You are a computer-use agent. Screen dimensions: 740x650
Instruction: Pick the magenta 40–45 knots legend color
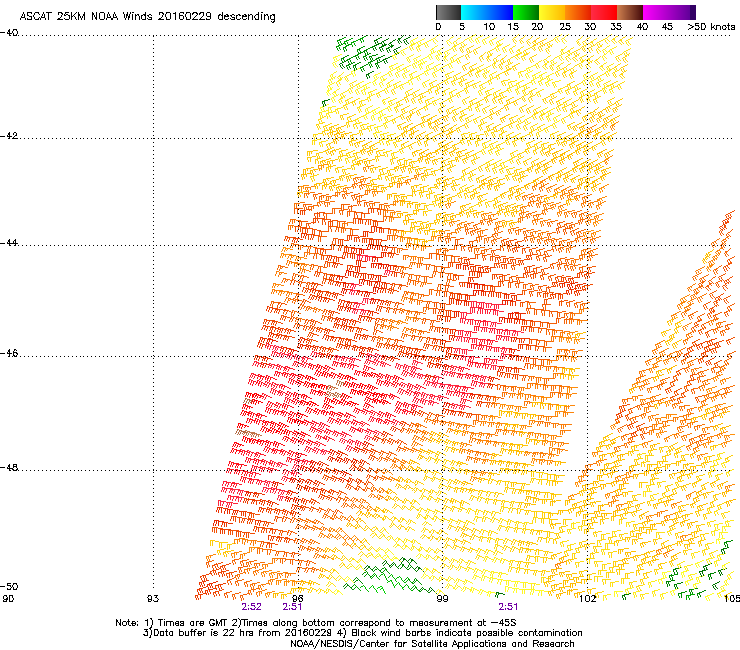[656, 12]
